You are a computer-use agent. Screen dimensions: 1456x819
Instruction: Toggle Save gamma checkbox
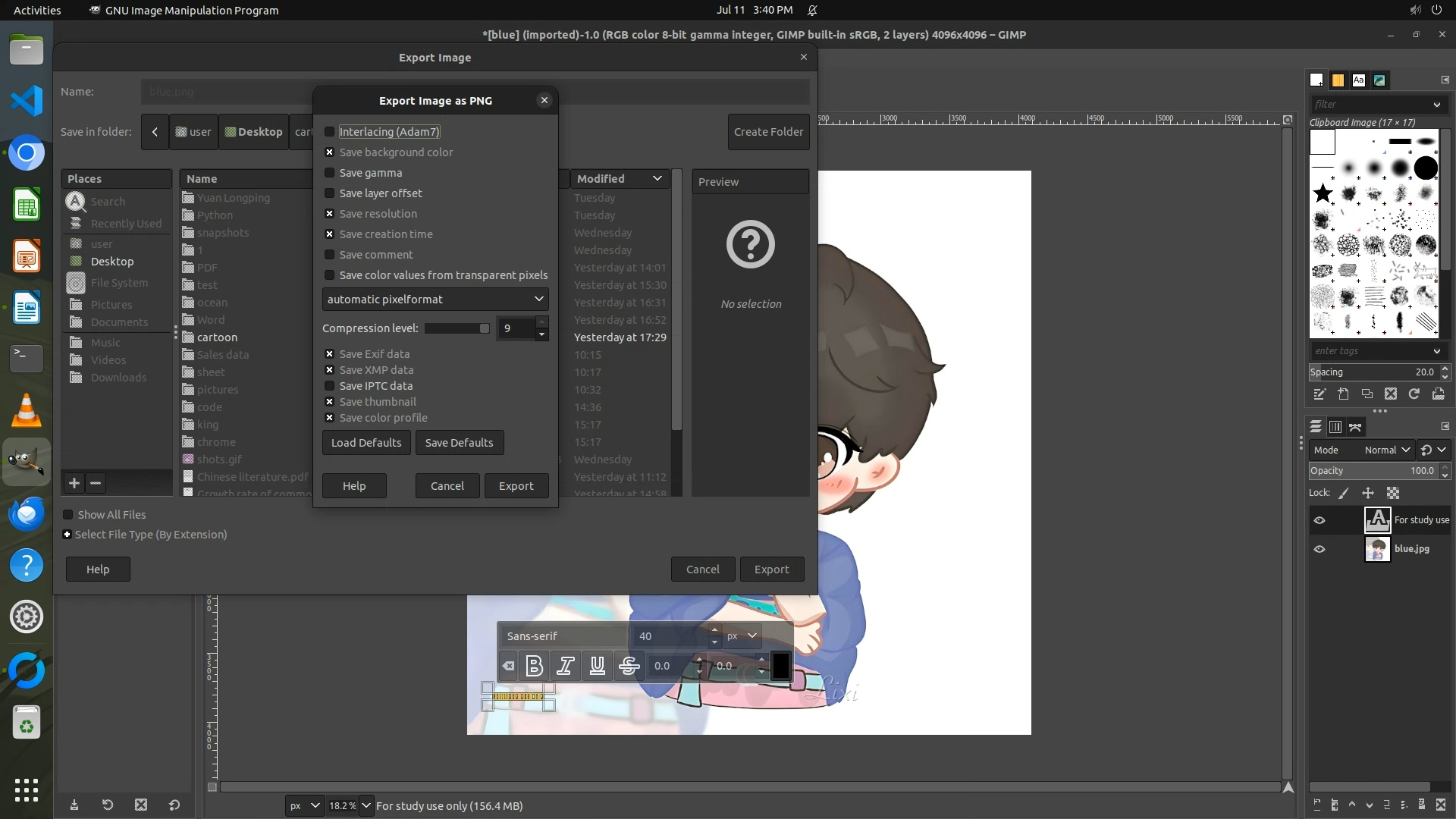pyautogui.click(x=330, y=173)
